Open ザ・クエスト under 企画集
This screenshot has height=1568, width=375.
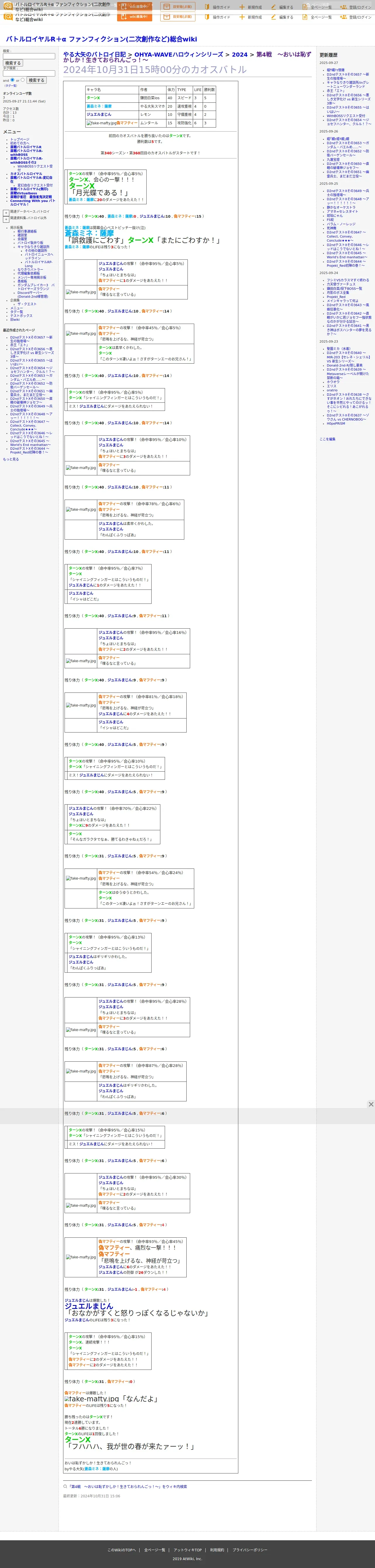tap(27, 304)
